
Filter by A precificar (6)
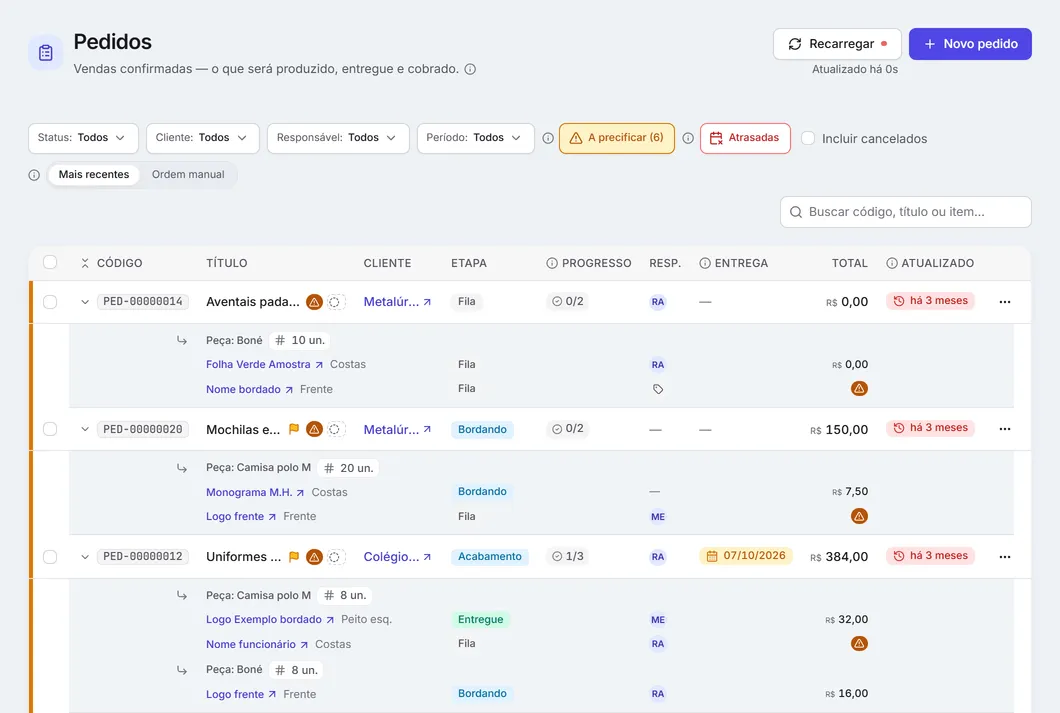coord(617,138)
